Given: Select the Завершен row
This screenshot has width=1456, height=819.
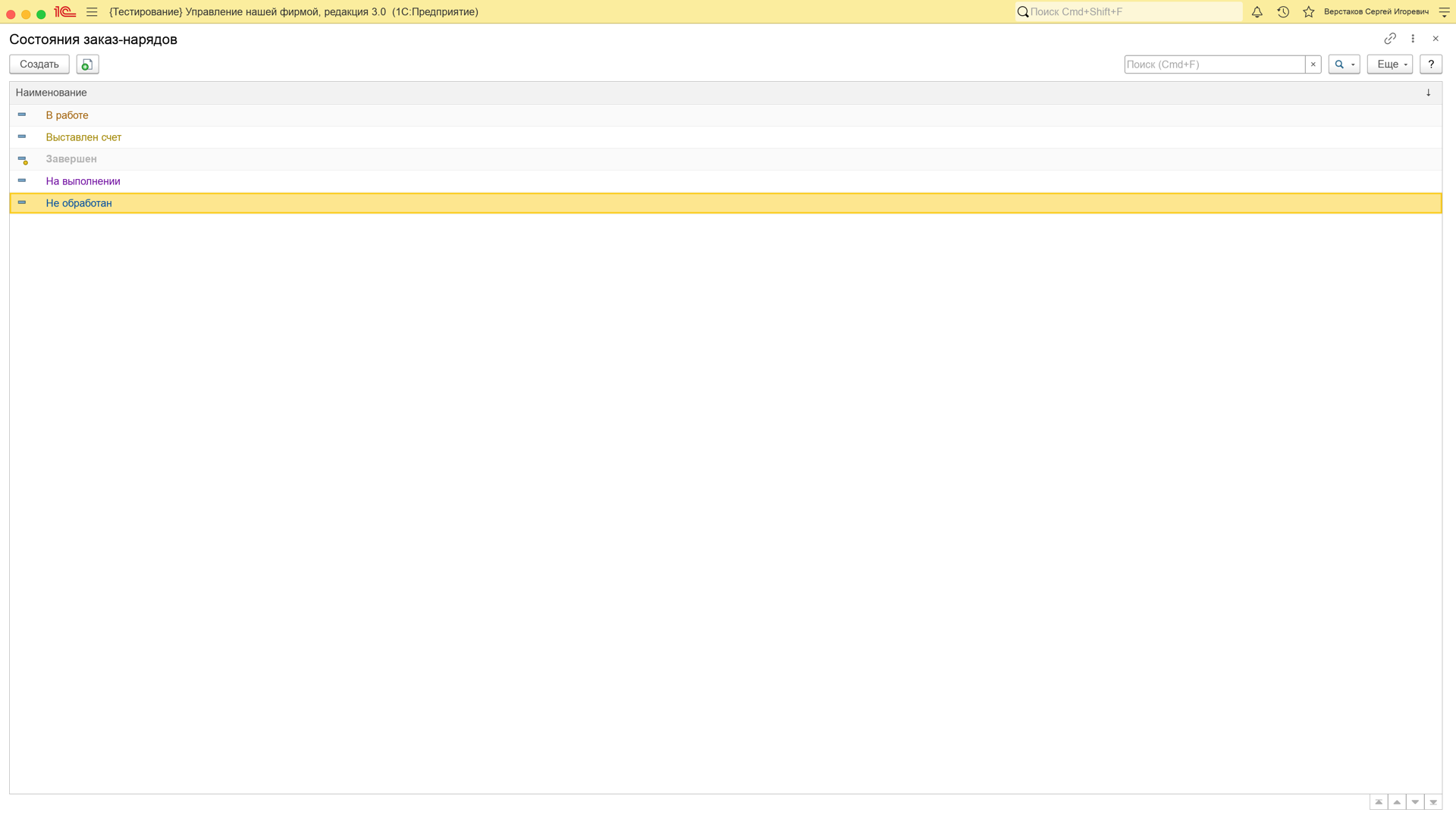Looking at the screenshot, I should click(x=726, y=159).
